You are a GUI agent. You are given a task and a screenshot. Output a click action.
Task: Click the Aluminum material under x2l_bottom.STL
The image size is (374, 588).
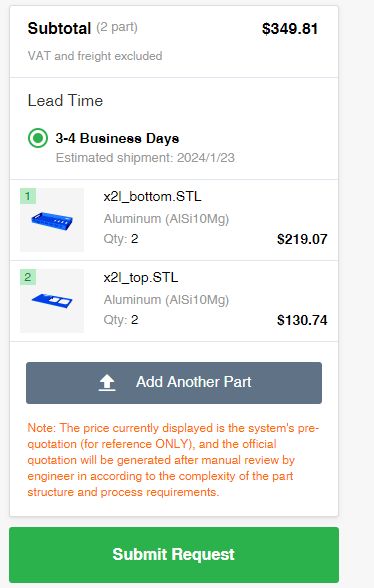click(x=166, y=219)
